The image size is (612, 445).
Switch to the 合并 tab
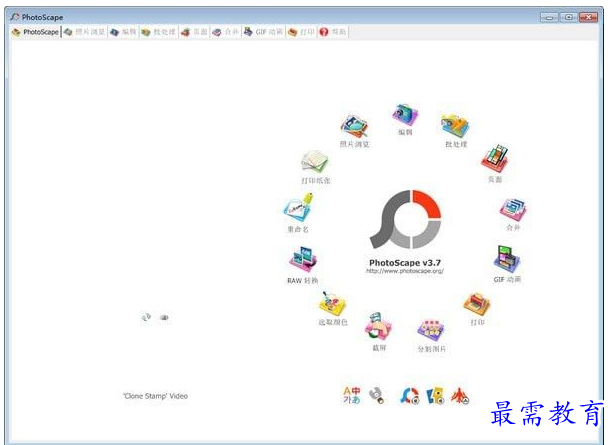click(x=226, y=32)
